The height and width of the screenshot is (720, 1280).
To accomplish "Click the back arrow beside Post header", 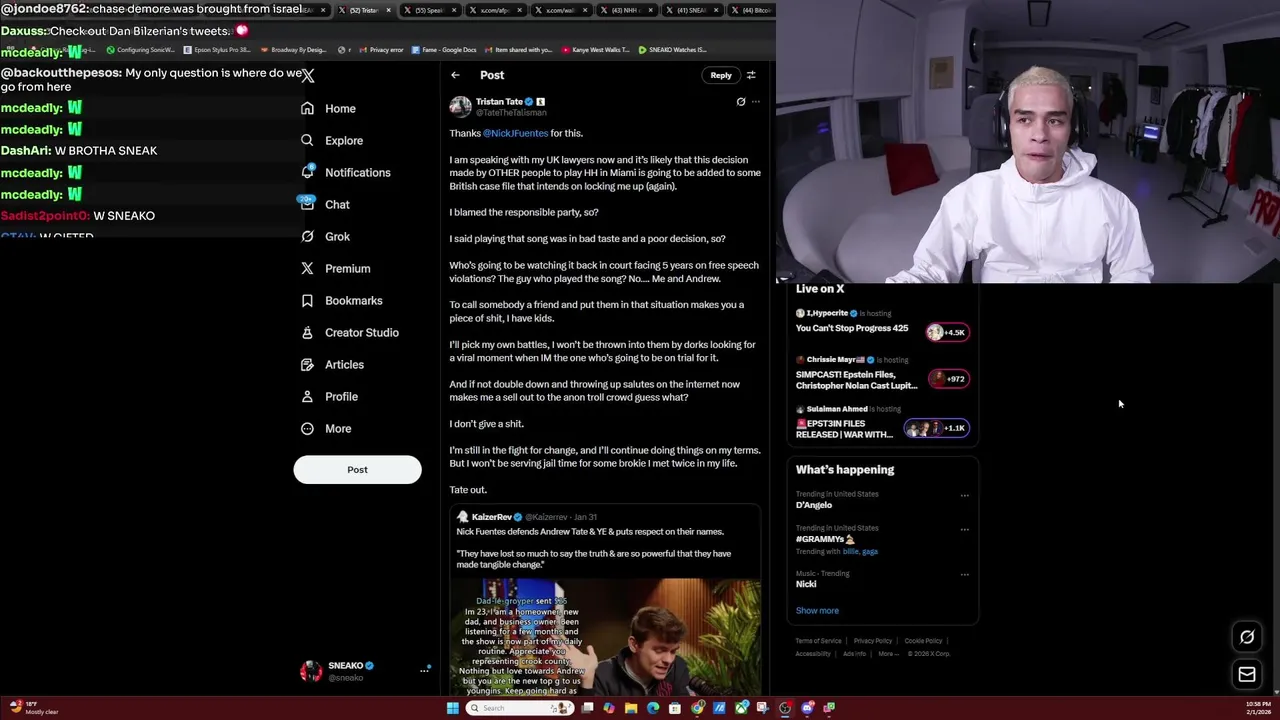I will [x=455, y=75].
